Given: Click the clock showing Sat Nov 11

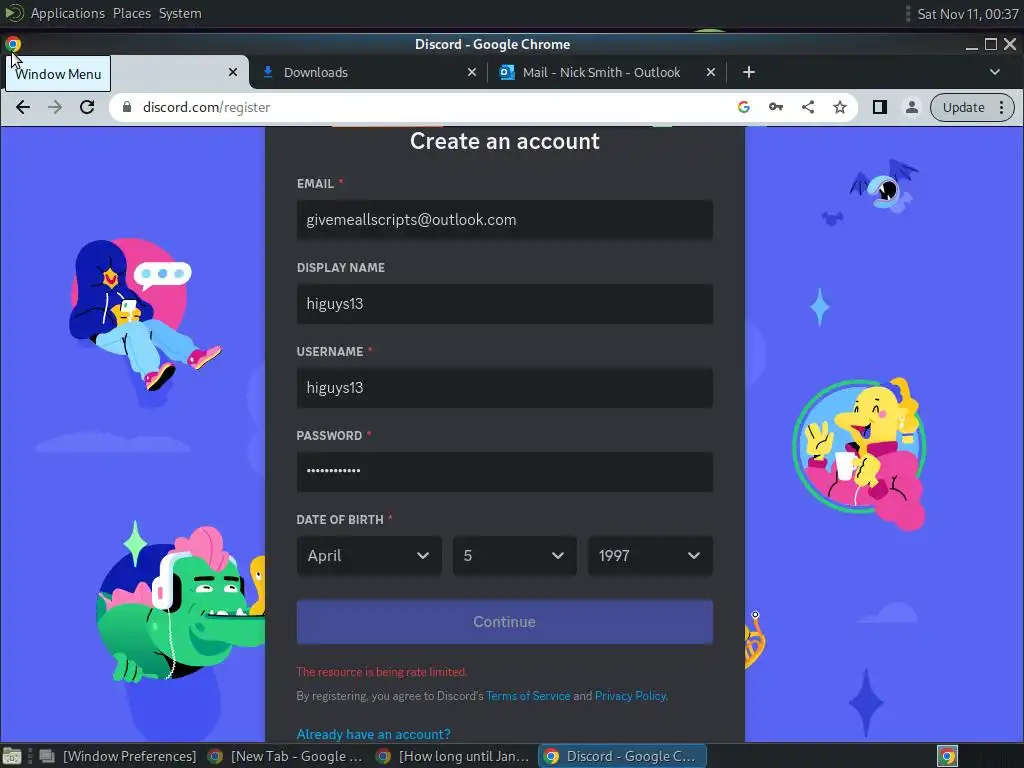Looking at the screenshot, I should click(968, 14).
